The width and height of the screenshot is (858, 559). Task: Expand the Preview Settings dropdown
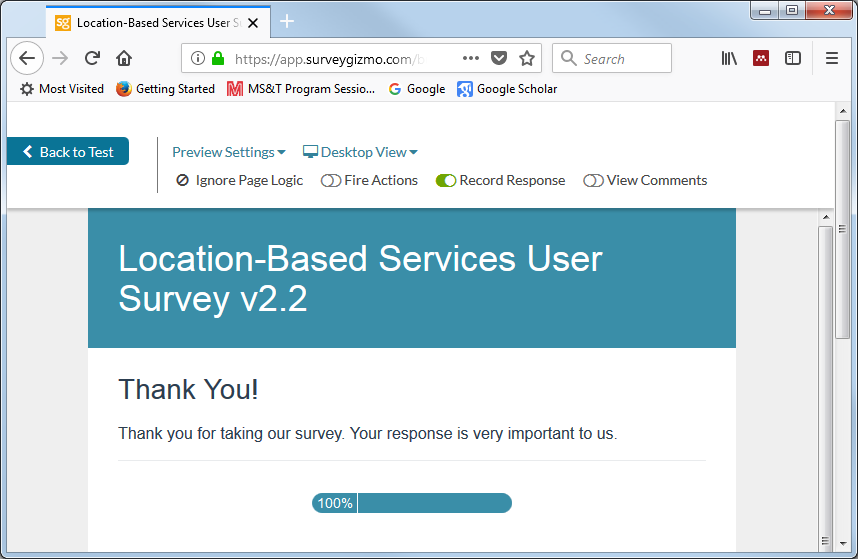point(229,152)
